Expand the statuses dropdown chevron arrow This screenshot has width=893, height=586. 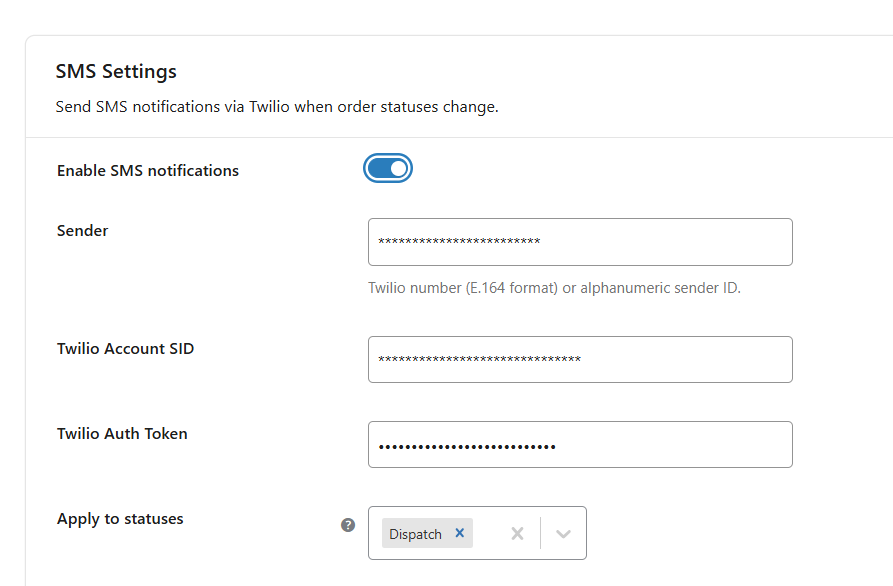(563, 533)
